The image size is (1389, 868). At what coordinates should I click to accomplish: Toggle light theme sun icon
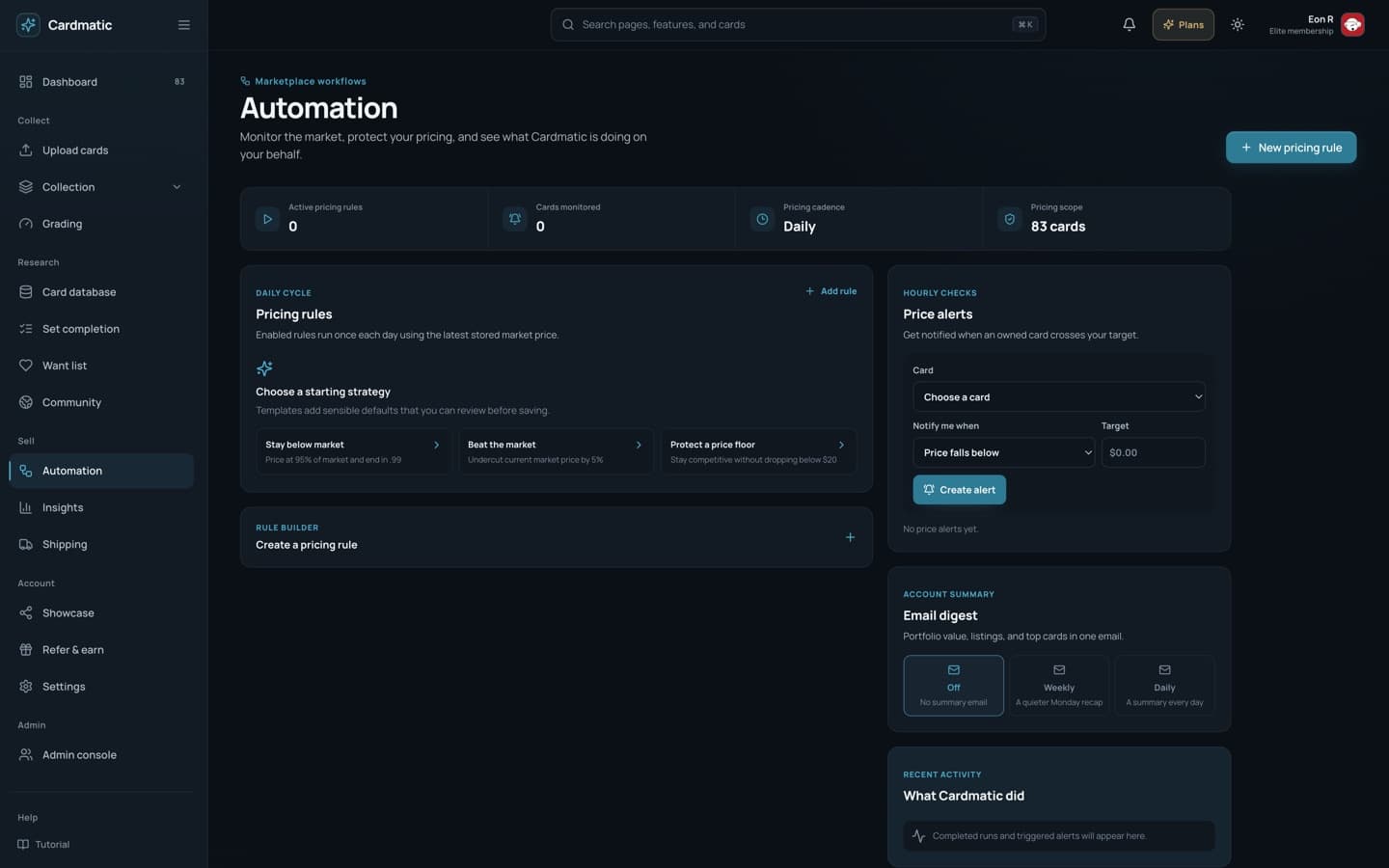1238,25
